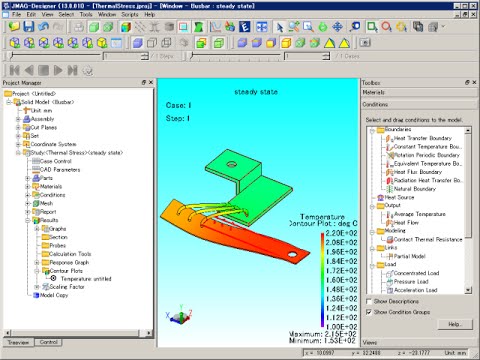Click the cases slider handle
Viewport: 480px width, 360px height.
(192, 56)
